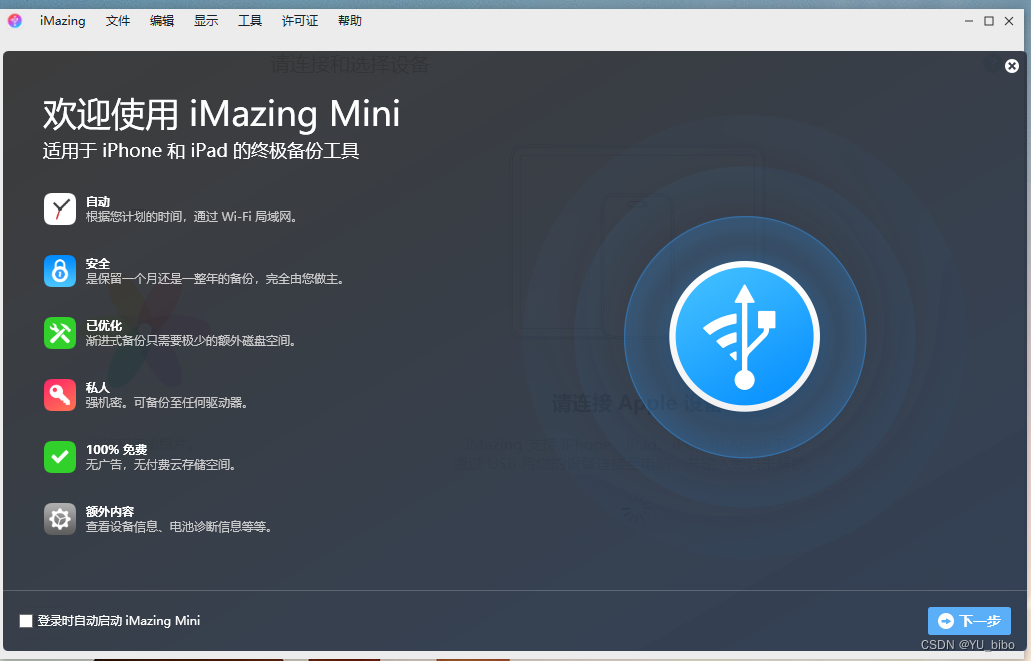Image resolution: width=1031 pixels, height=661 pixels.
Task: Click the 额外内容 feature heading
Action: tap(110, 512)
